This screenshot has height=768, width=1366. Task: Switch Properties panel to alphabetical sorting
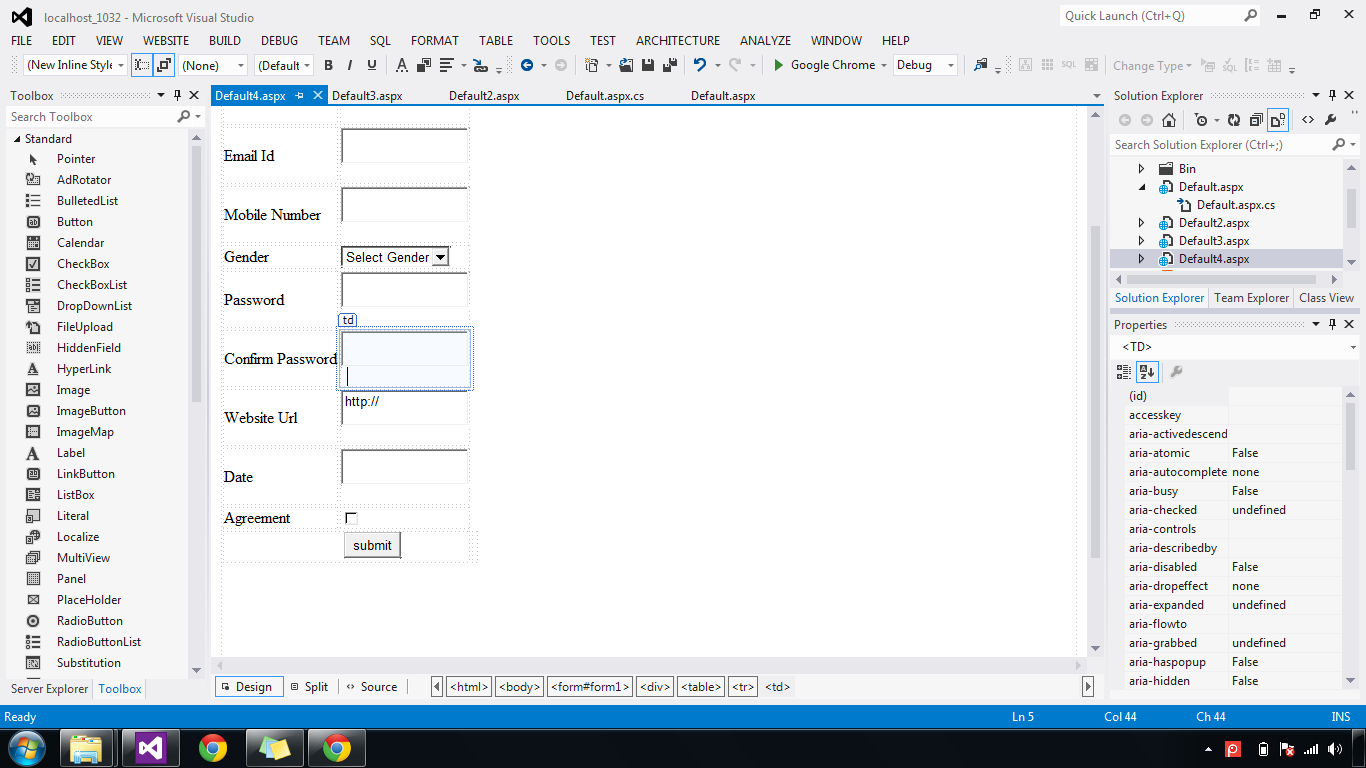[x=1146, y=371]
